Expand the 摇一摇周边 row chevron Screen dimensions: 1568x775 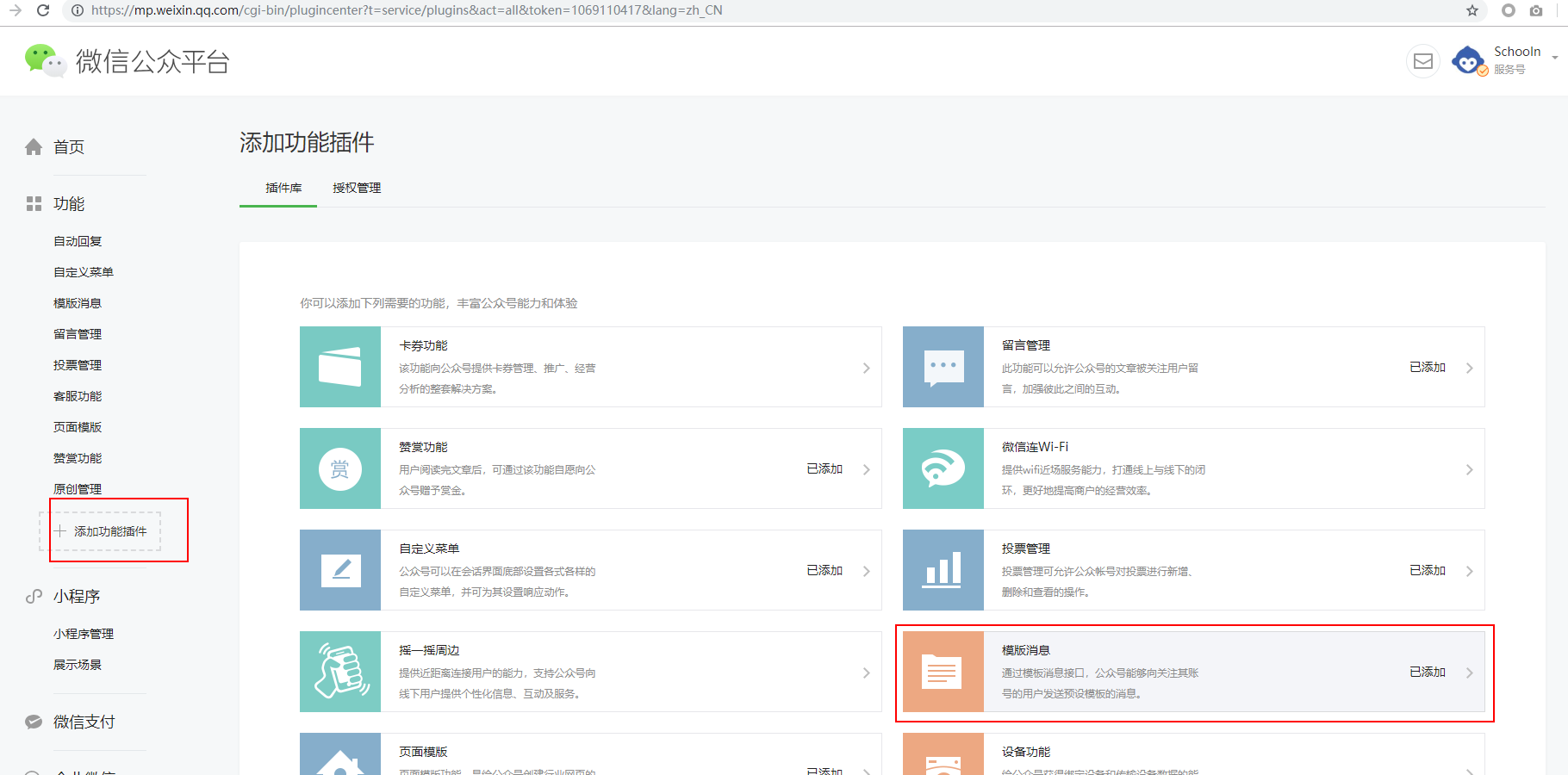coord(867,673)
